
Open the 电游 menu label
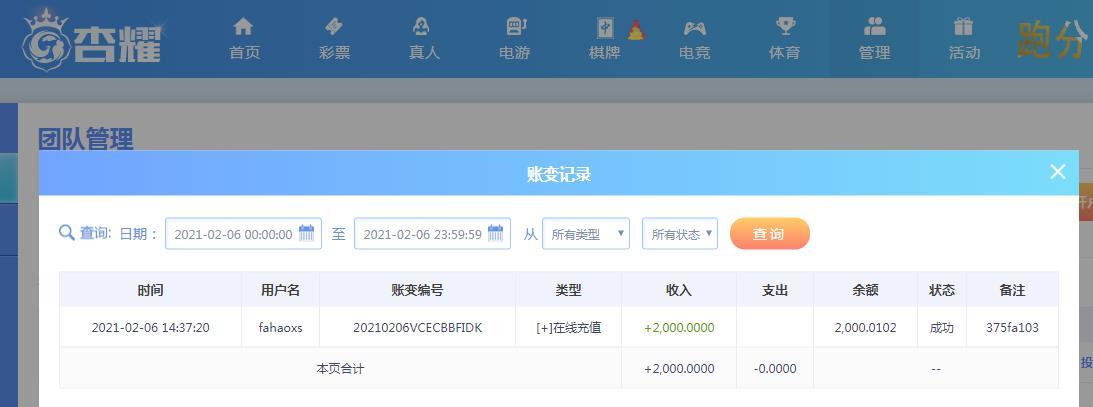pyautogui.click(x=514, y=53)
